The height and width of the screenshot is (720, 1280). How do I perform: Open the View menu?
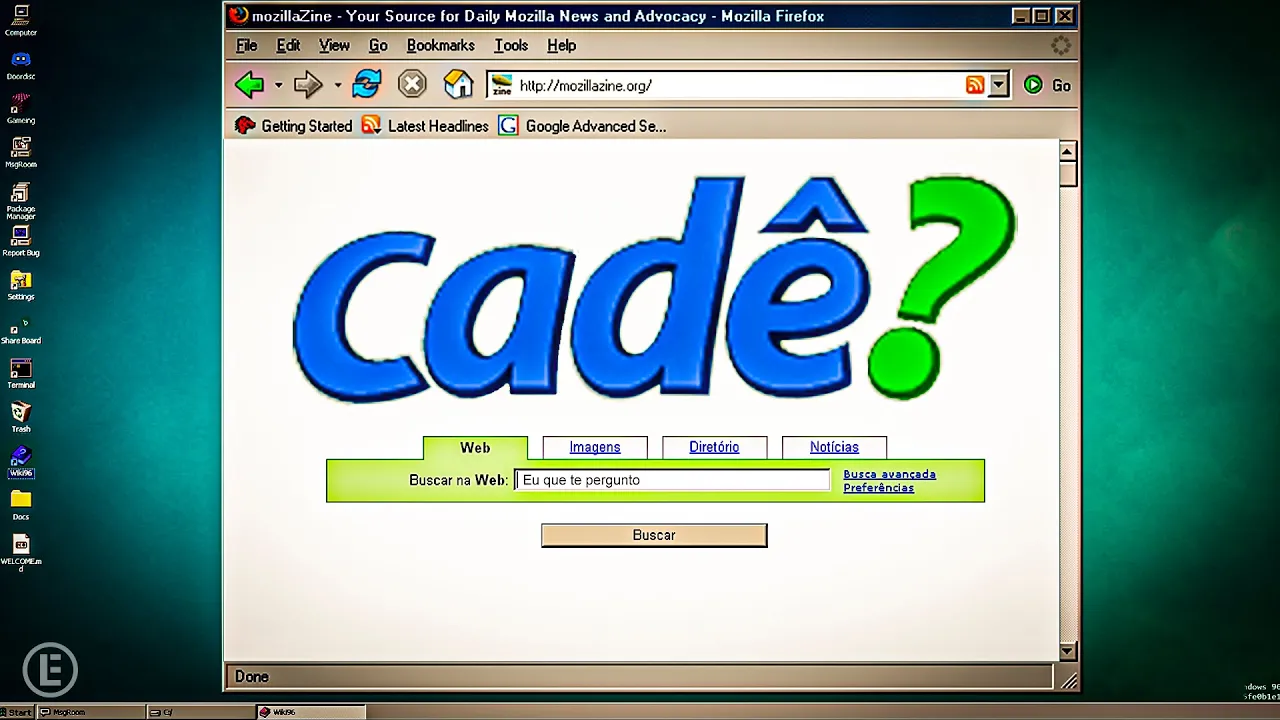[x=334, y=45]
